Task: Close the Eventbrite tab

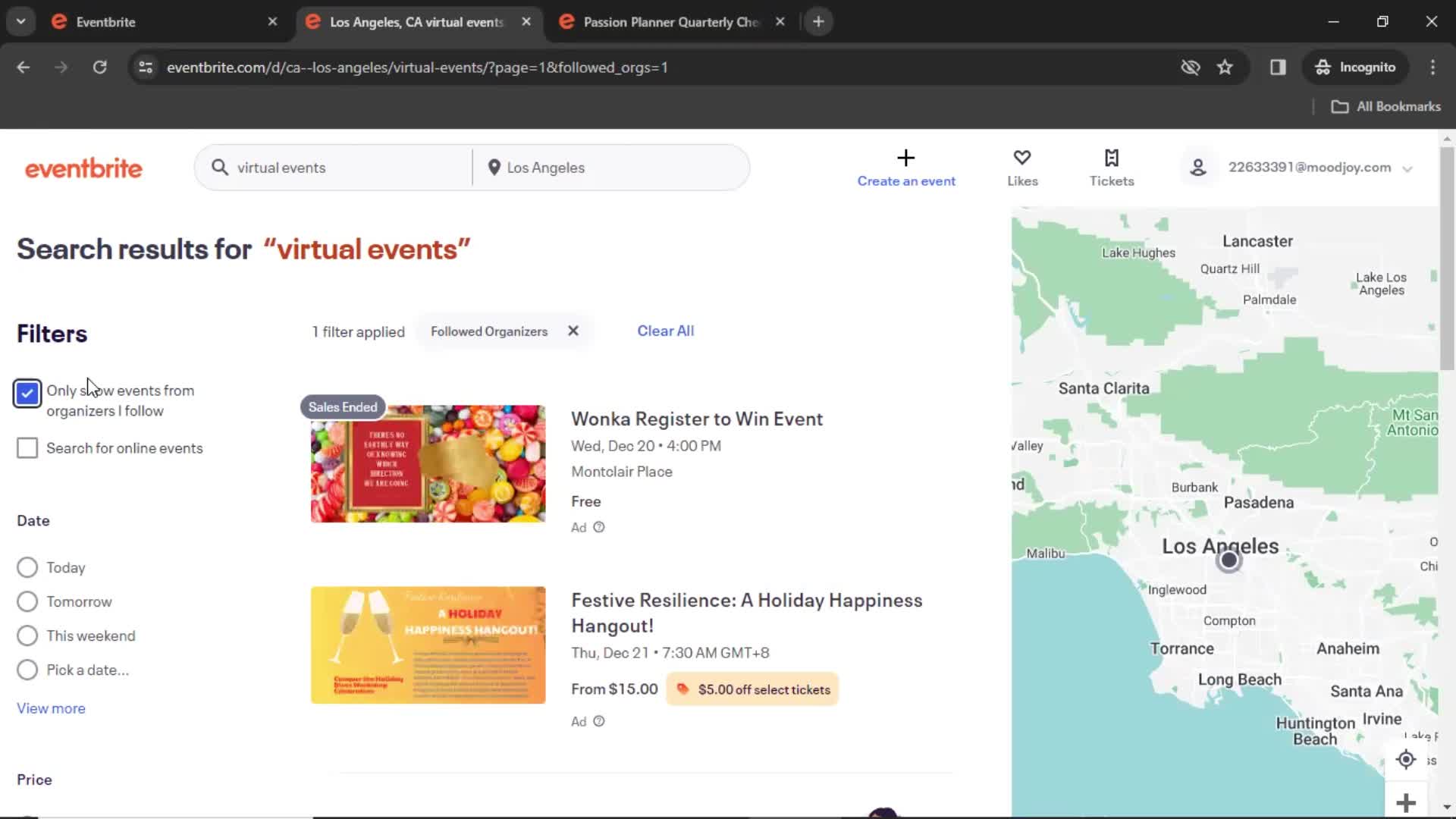Action: point(272,22)
